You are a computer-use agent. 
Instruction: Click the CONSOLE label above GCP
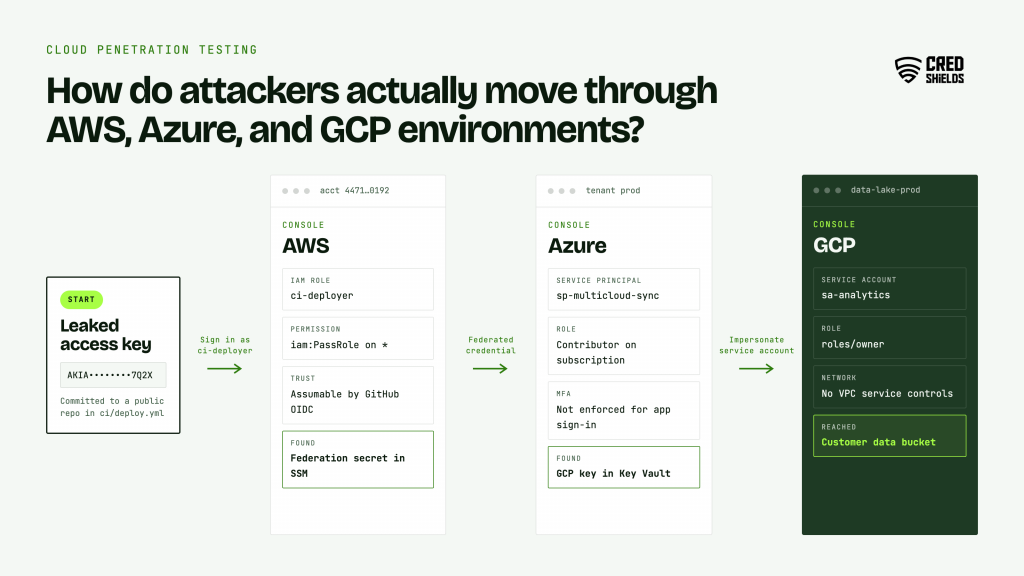coord(834,224)
